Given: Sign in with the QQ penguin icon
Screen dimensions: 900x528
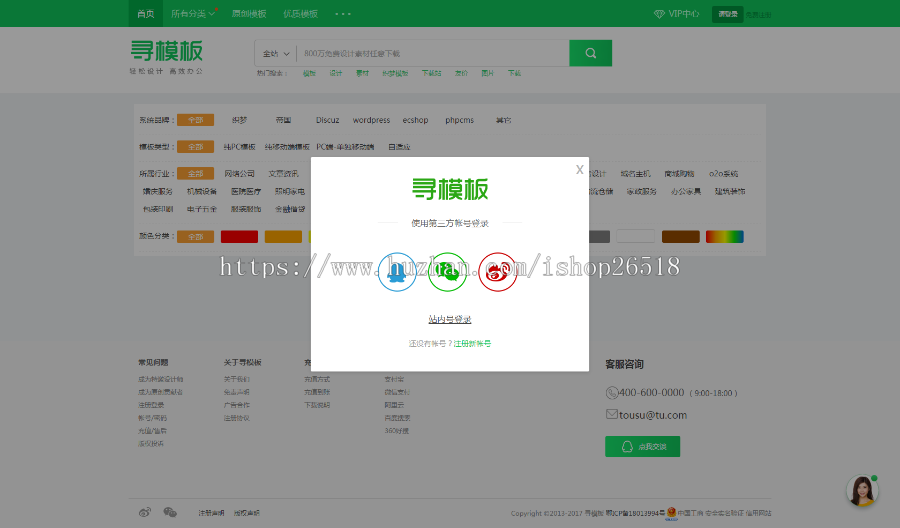Looking at the screenshot, I should [397, 271].
